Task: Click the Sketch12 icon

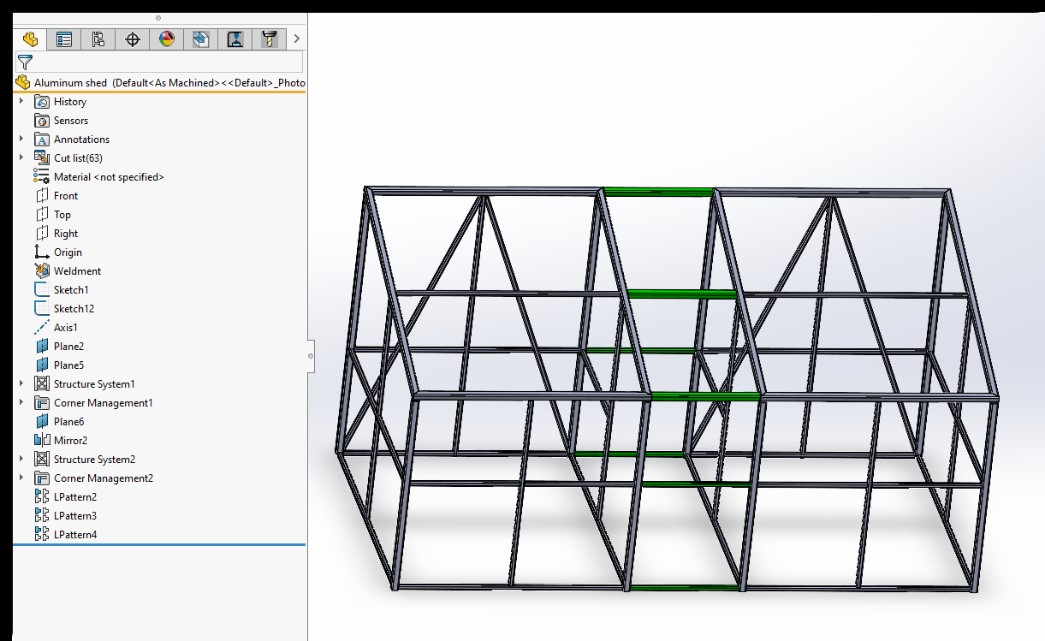Action: coord(42,309)
